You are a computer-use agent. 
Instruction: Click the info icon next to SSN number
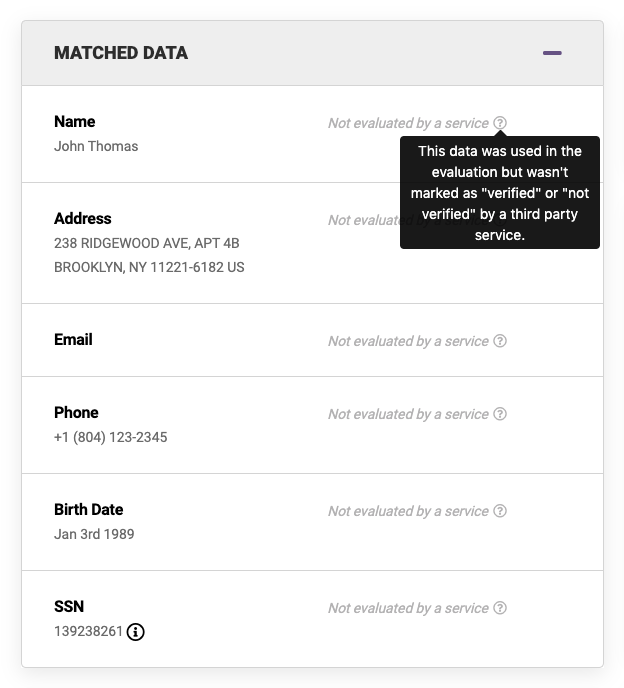(136, 631)
